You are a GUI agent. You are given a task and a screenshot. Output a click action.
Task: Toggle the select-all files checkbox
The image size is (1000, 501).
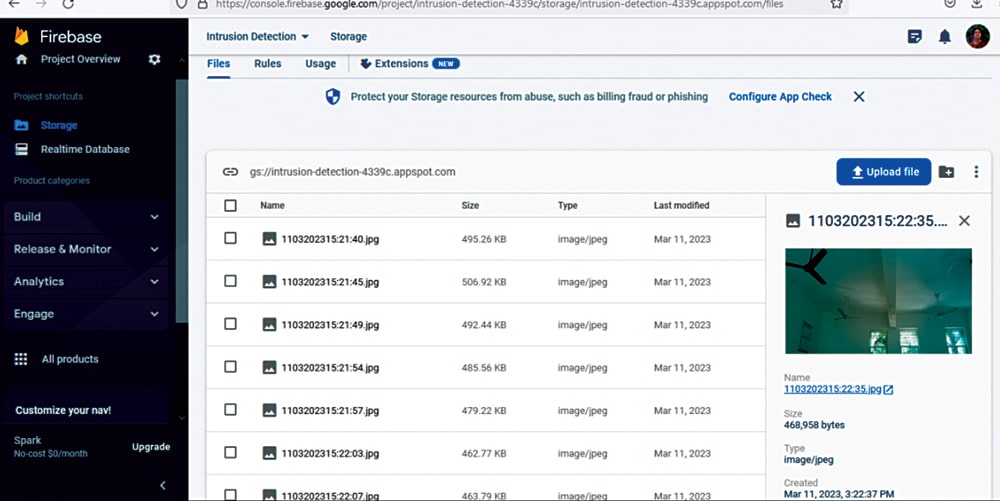pyautogui.click(x=231, y=206)
